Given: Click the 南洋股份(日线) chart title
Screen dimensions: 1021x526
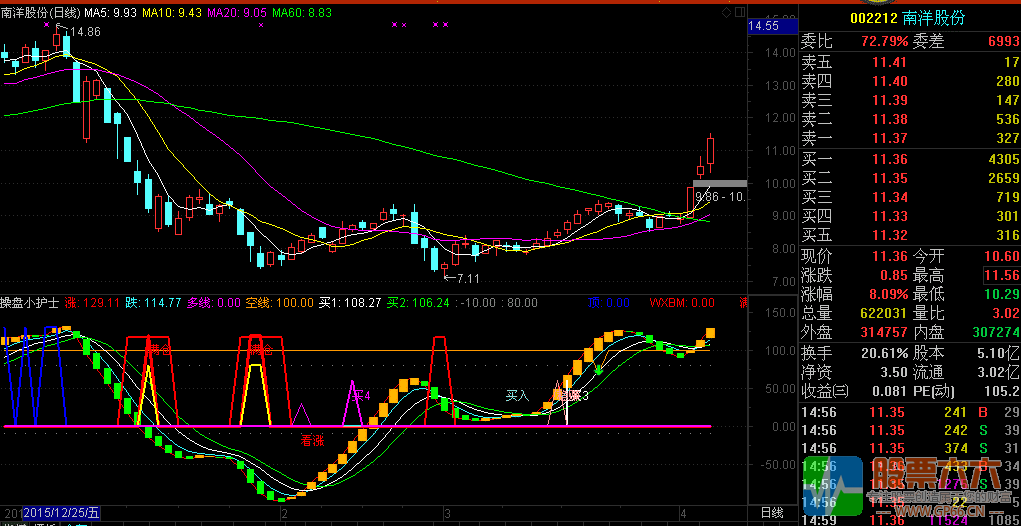Looking at the screenshot, I should pyautogui.click(x=40, y=13).
